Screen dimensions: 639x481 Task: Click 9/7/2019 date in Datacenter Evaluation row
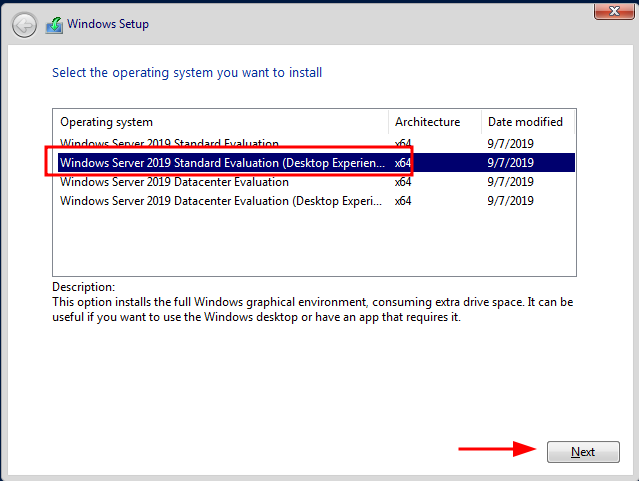[510, 182]
